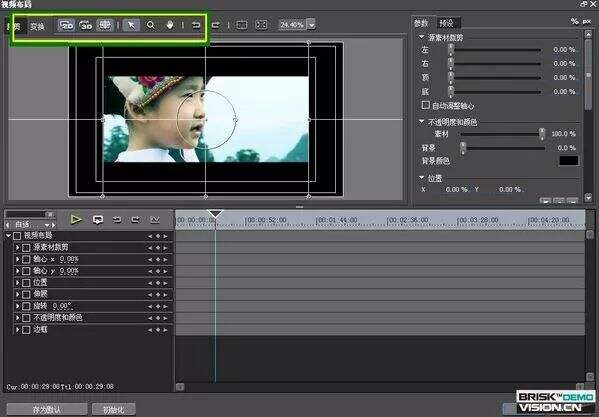Open the 背景颜色 black color swatch
599x417 pixels.
pyautogui.click(x=569, y=160)
